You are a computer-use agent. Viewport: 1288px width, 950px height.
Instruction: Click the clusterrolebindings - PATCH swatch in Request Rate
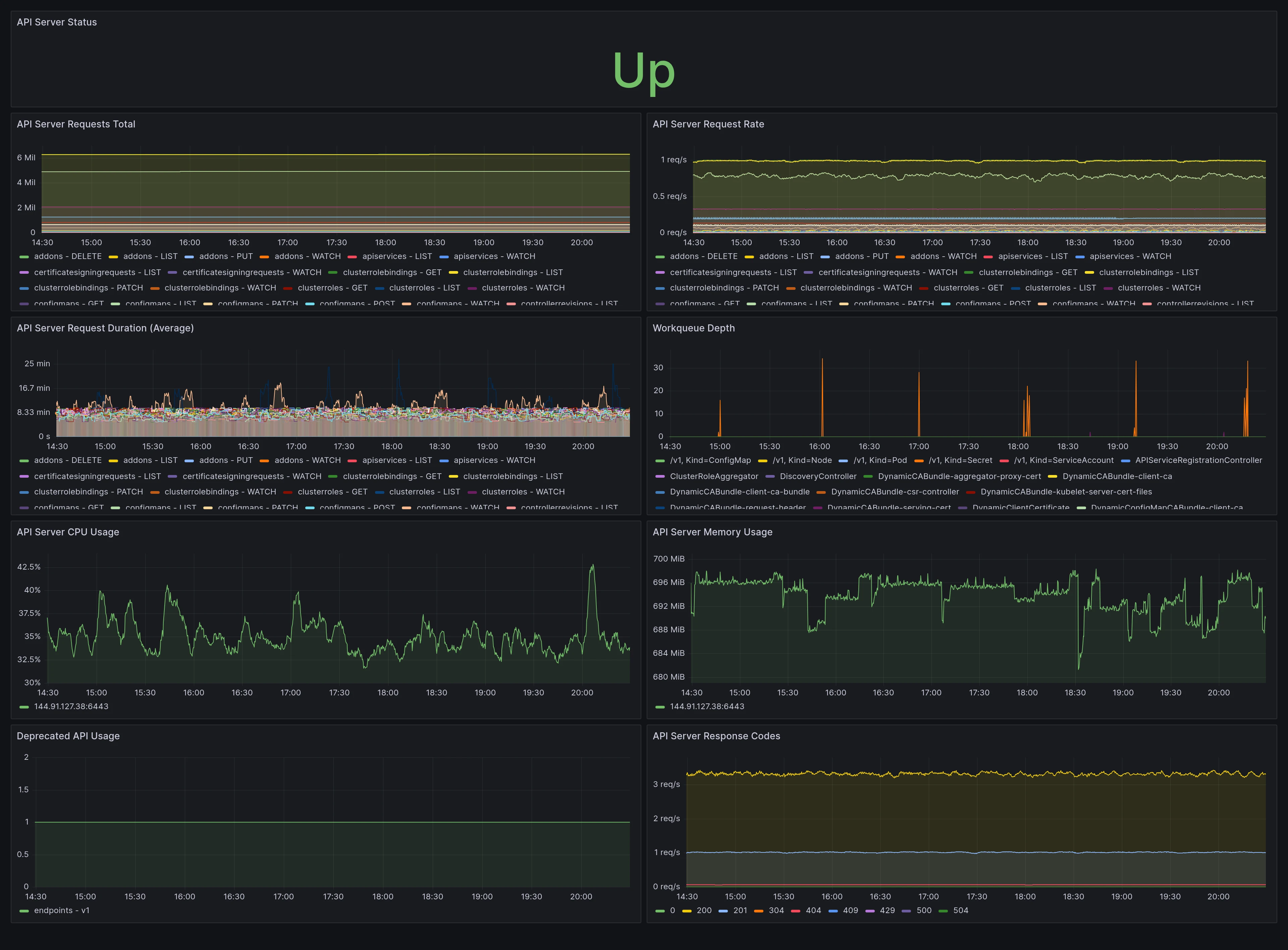click(659, 289)
